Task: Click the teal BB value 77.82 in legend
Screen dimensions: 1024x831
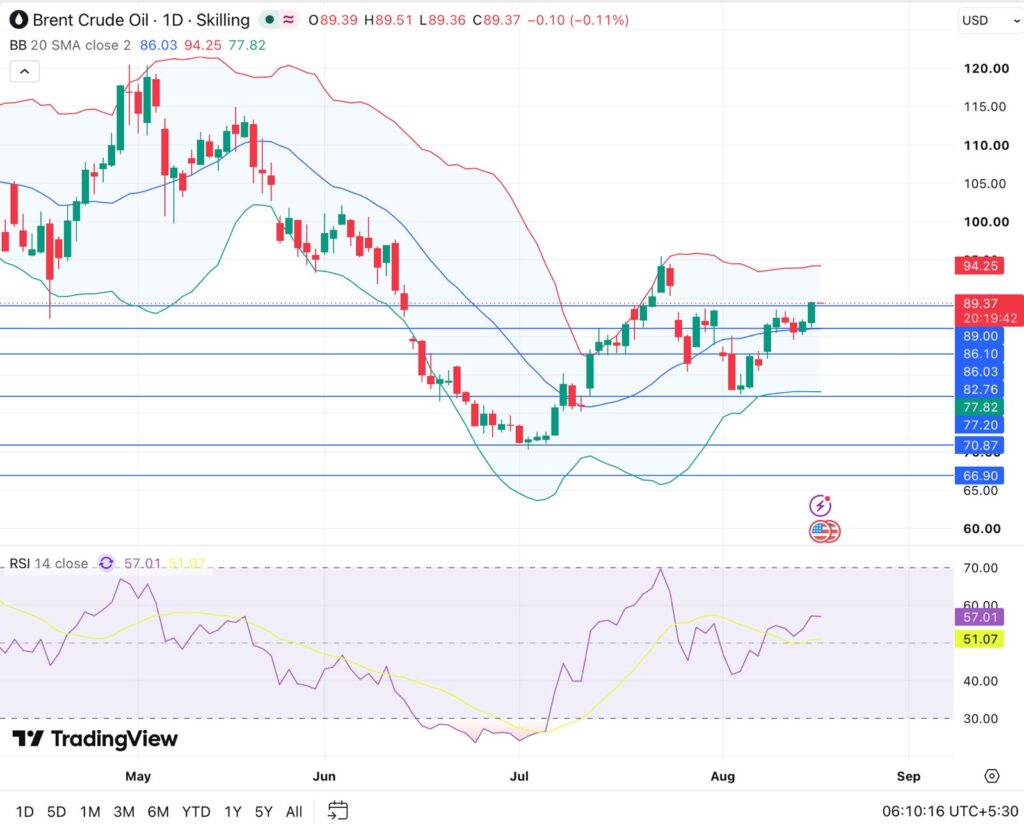Action: click(247, 45)
